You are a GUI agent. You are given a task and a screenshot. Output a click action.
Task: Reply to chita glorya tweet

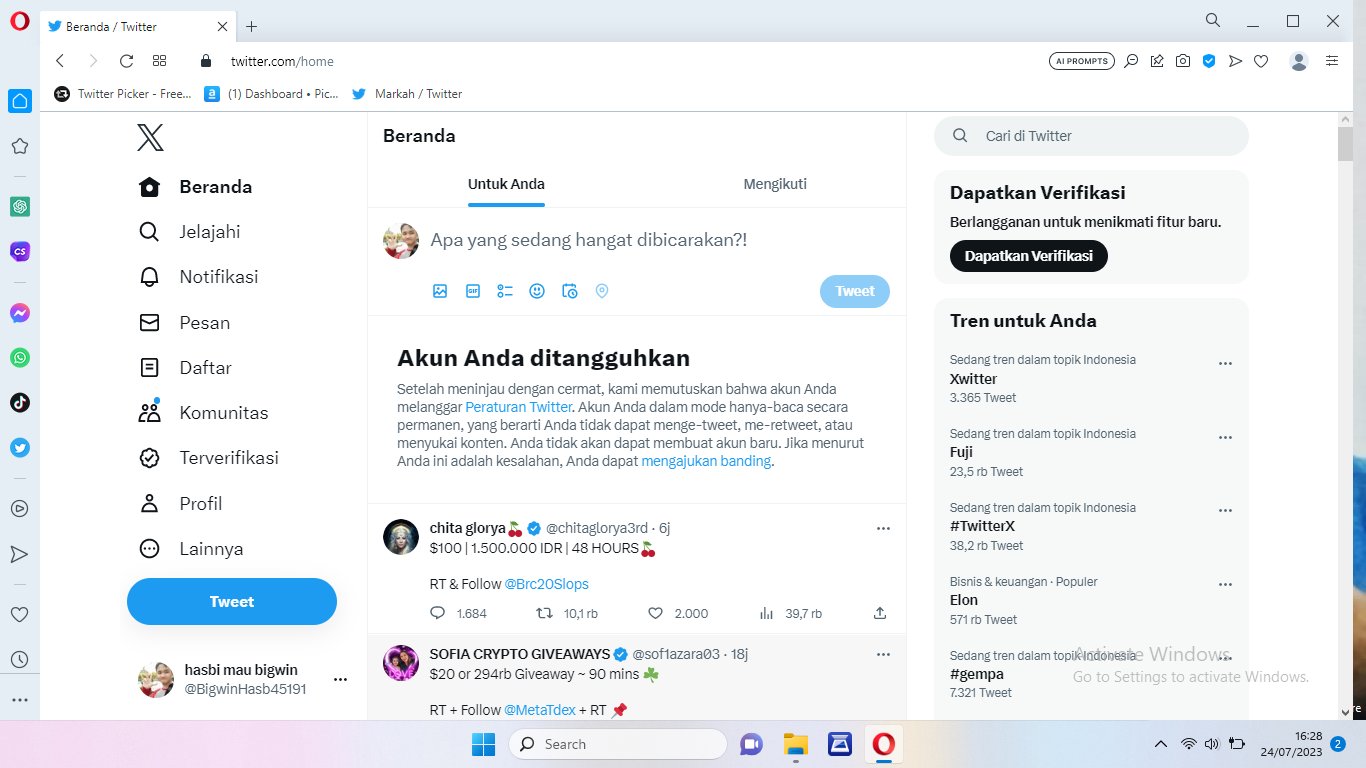coord(437,613)
